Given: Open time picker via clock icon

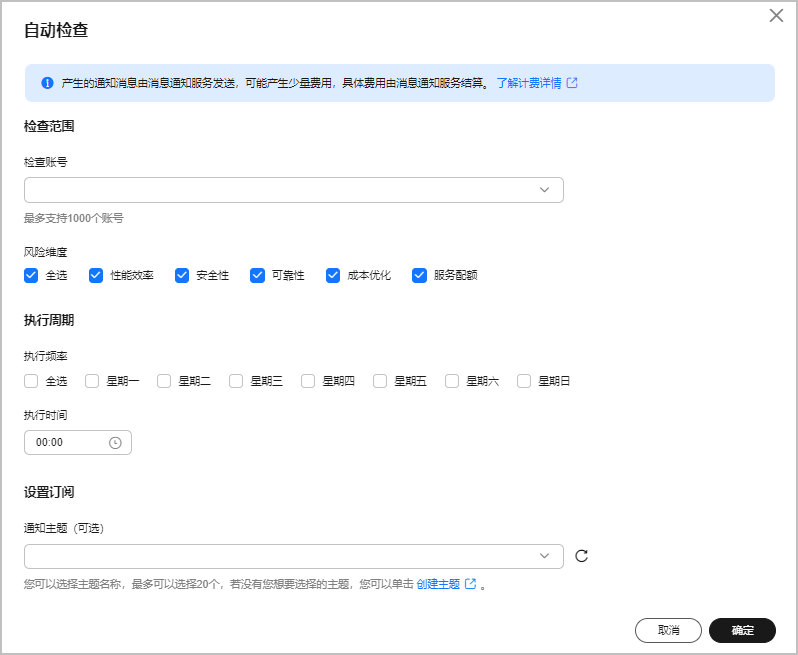Looking at the screenshot, I should point(116,443).
